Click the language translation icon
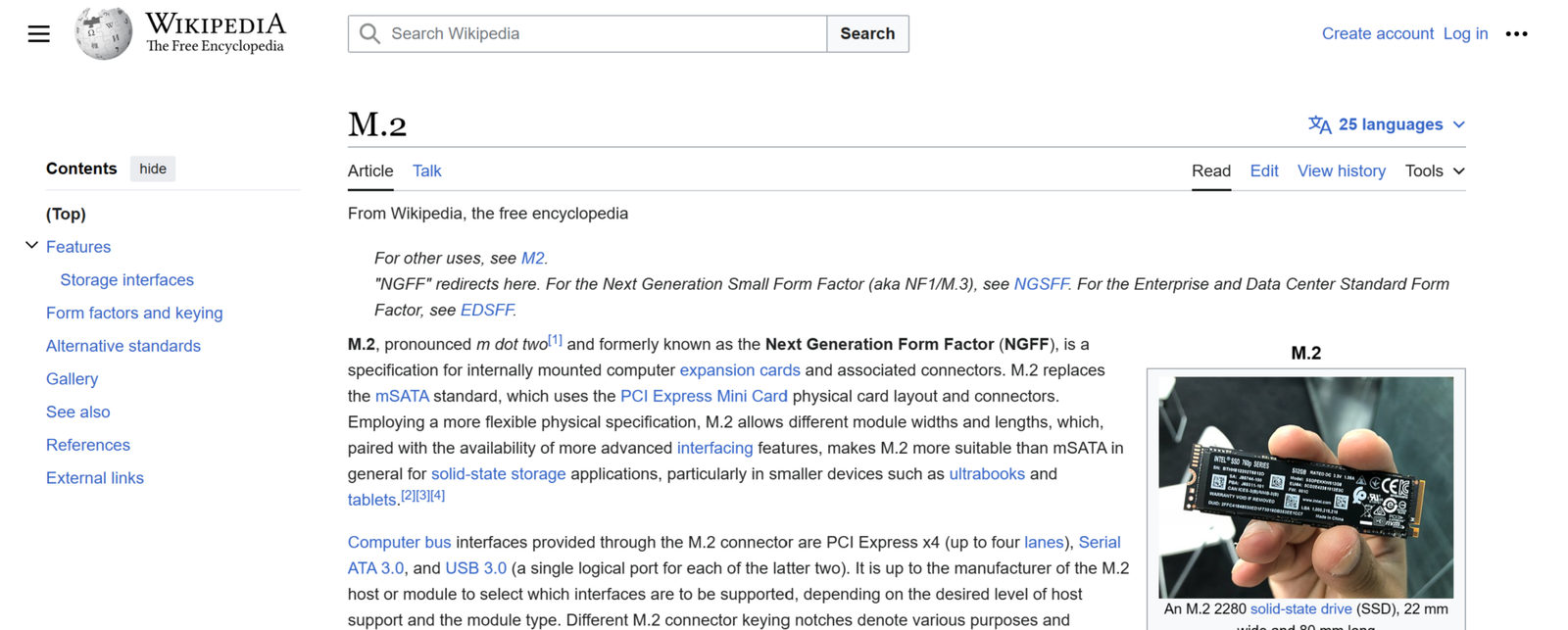This screenshot has height=630, width=1568. click(x=1319, y=124)
